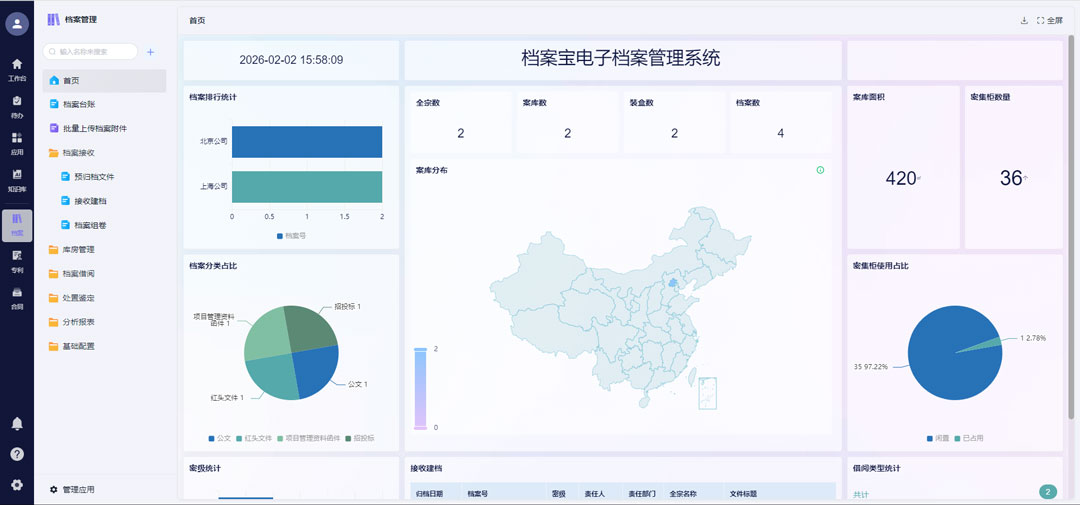The width and height of the screenshot is (1080, 505).
Task: Toggle the 闲置 legend item
Action: [938, 438]
